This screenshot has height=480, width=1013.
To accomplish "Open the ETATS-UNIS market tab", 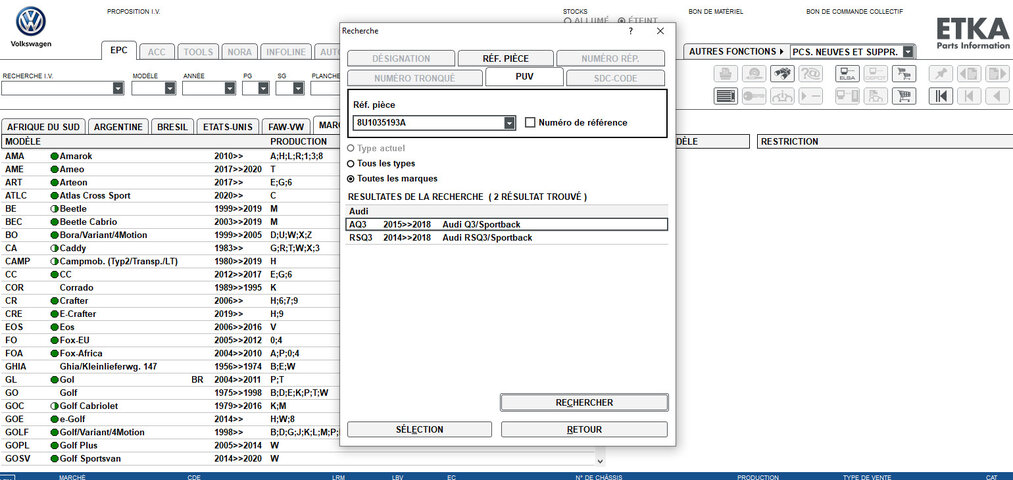I will (x=227, y=127).
